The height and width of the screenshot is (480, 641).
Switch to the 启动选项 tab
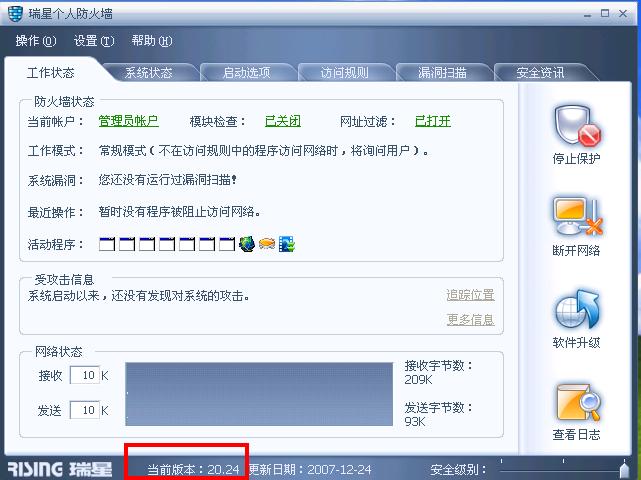click(x=247, y=73)
